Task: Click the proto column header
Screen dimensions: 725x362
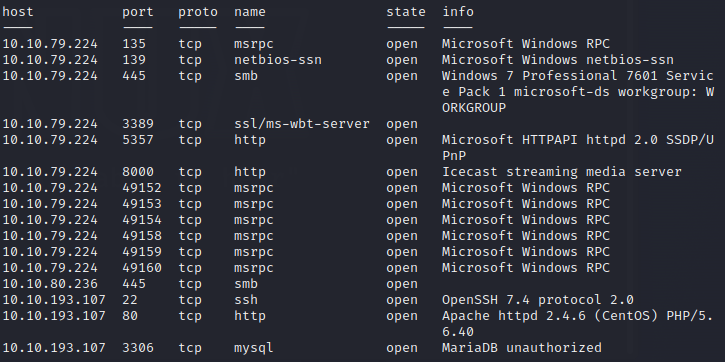Action: 197,12
